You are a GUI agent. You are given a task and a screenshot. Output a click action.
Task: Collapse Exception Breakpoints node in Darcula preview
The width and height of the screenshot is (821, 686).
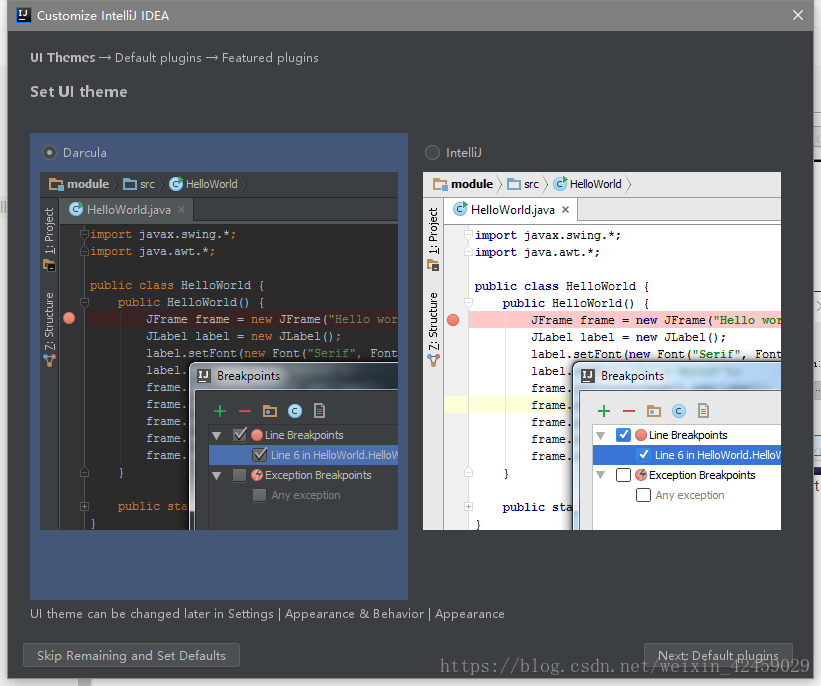217,475
